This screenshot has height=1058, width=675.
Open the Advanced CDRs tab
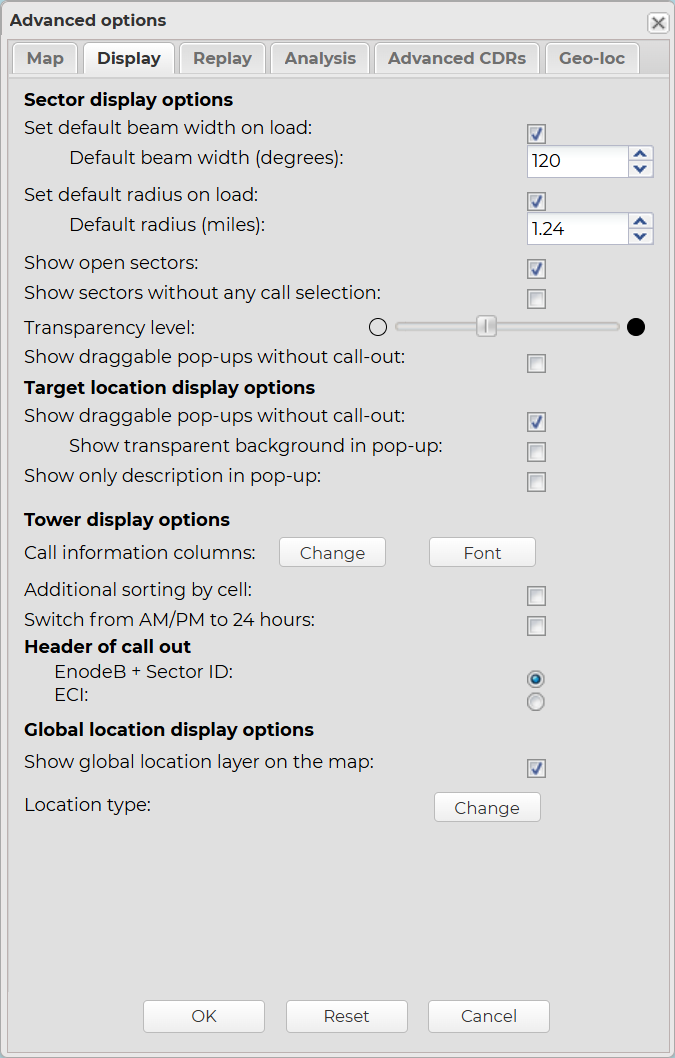click(x=457, y=58)
